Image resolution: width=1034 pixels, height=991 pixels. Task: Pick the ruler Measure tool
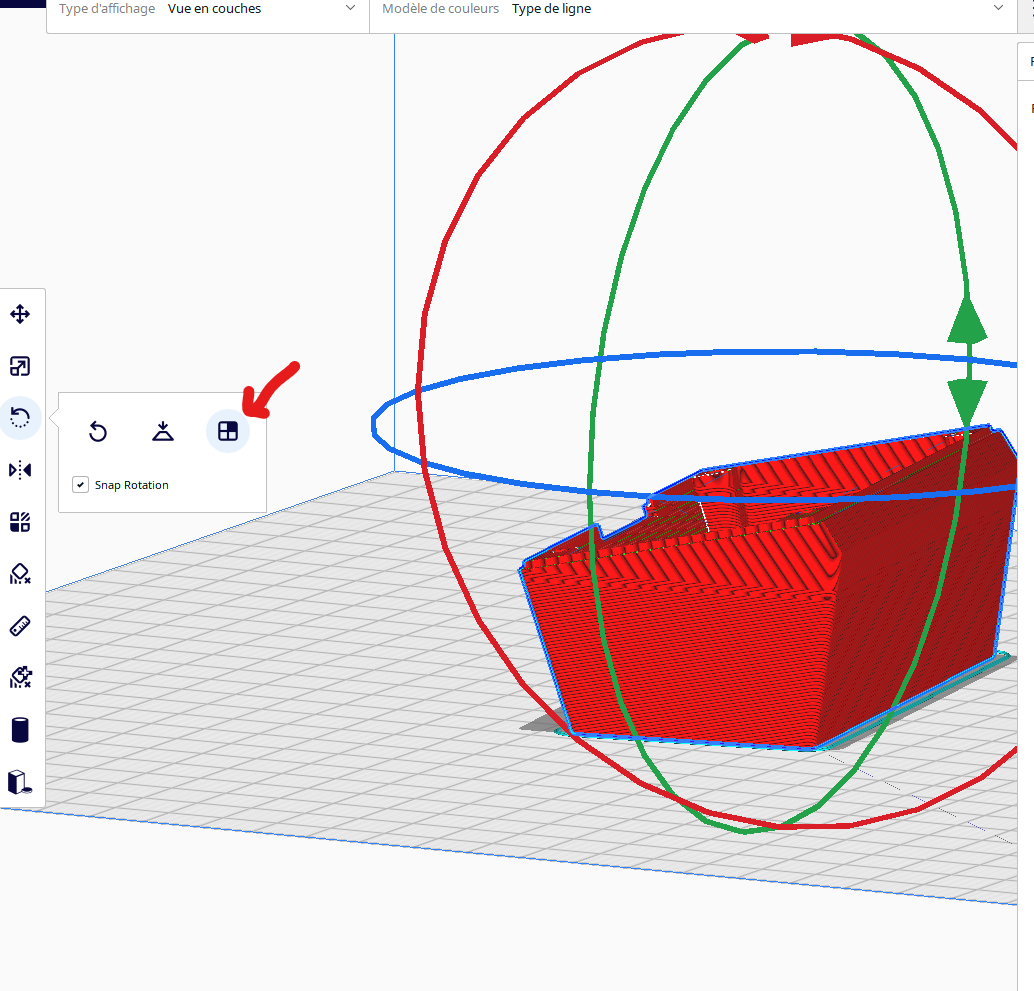pyautogui.click(x=20, y=626)
